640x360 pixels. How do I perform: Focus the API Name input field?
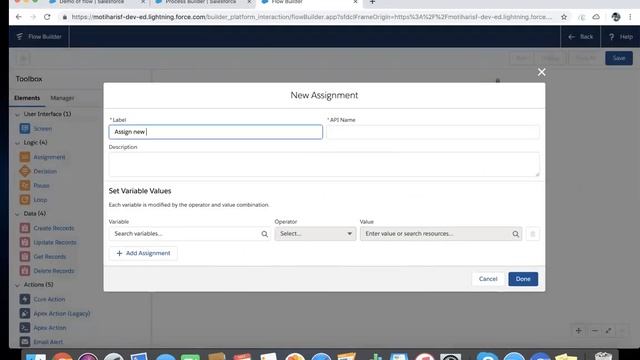click(x=433, y=132)
